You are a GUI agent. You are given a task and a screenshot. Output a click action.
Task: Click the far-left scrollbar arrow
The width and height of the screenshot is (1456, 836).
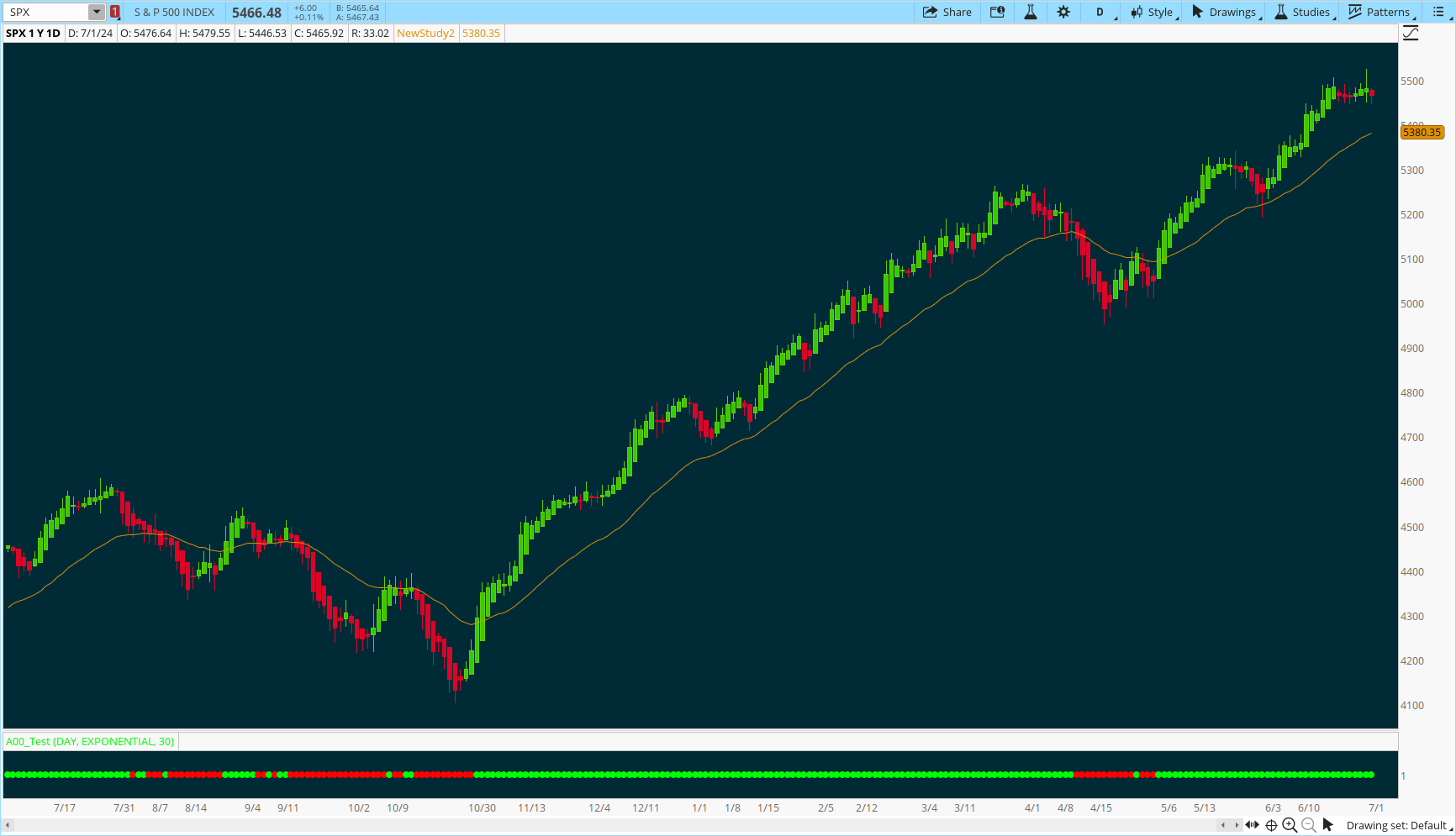8,826
